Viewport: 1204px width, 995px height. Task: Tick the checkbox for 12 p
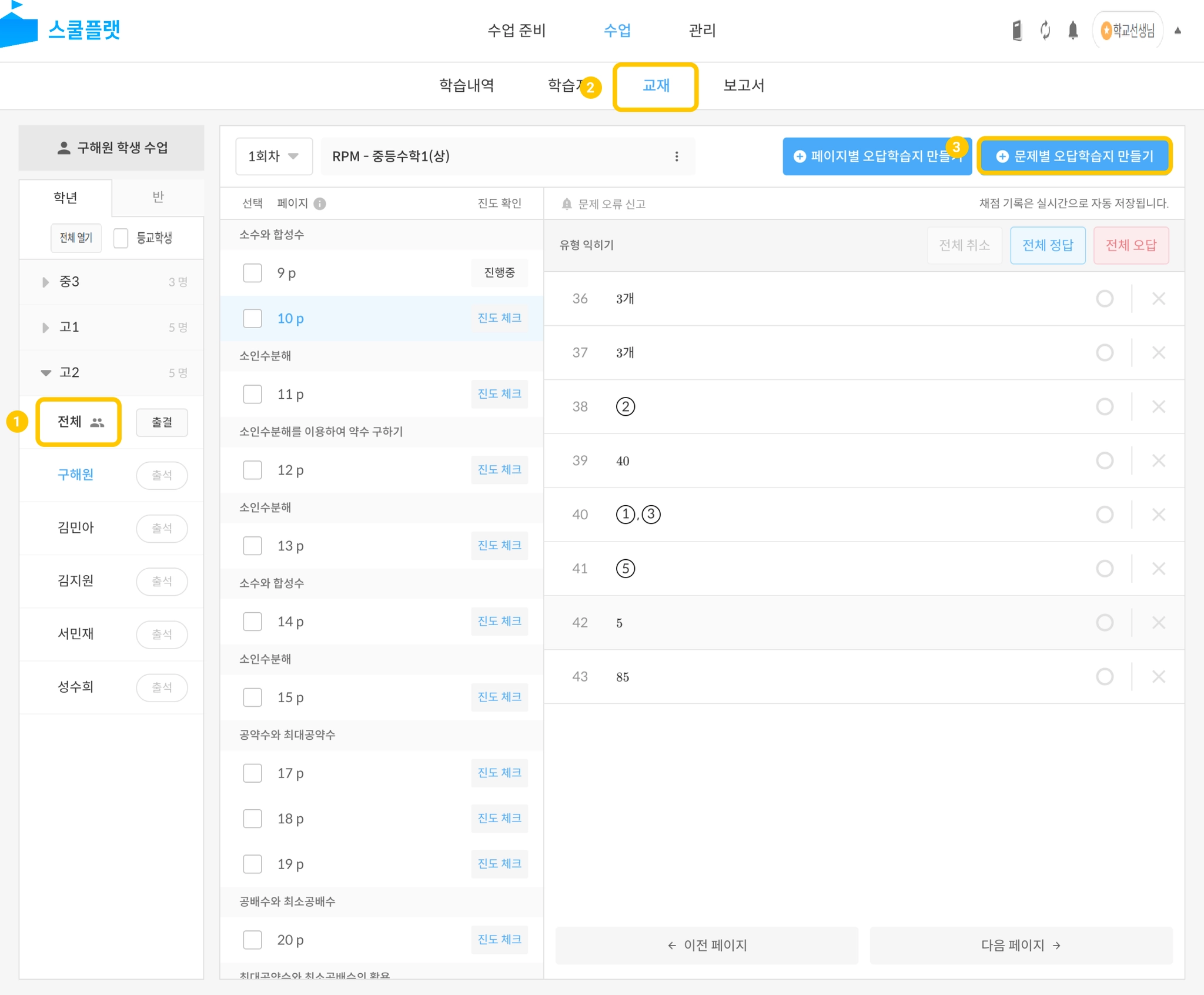pyautogui.click(x=253, y=470)
